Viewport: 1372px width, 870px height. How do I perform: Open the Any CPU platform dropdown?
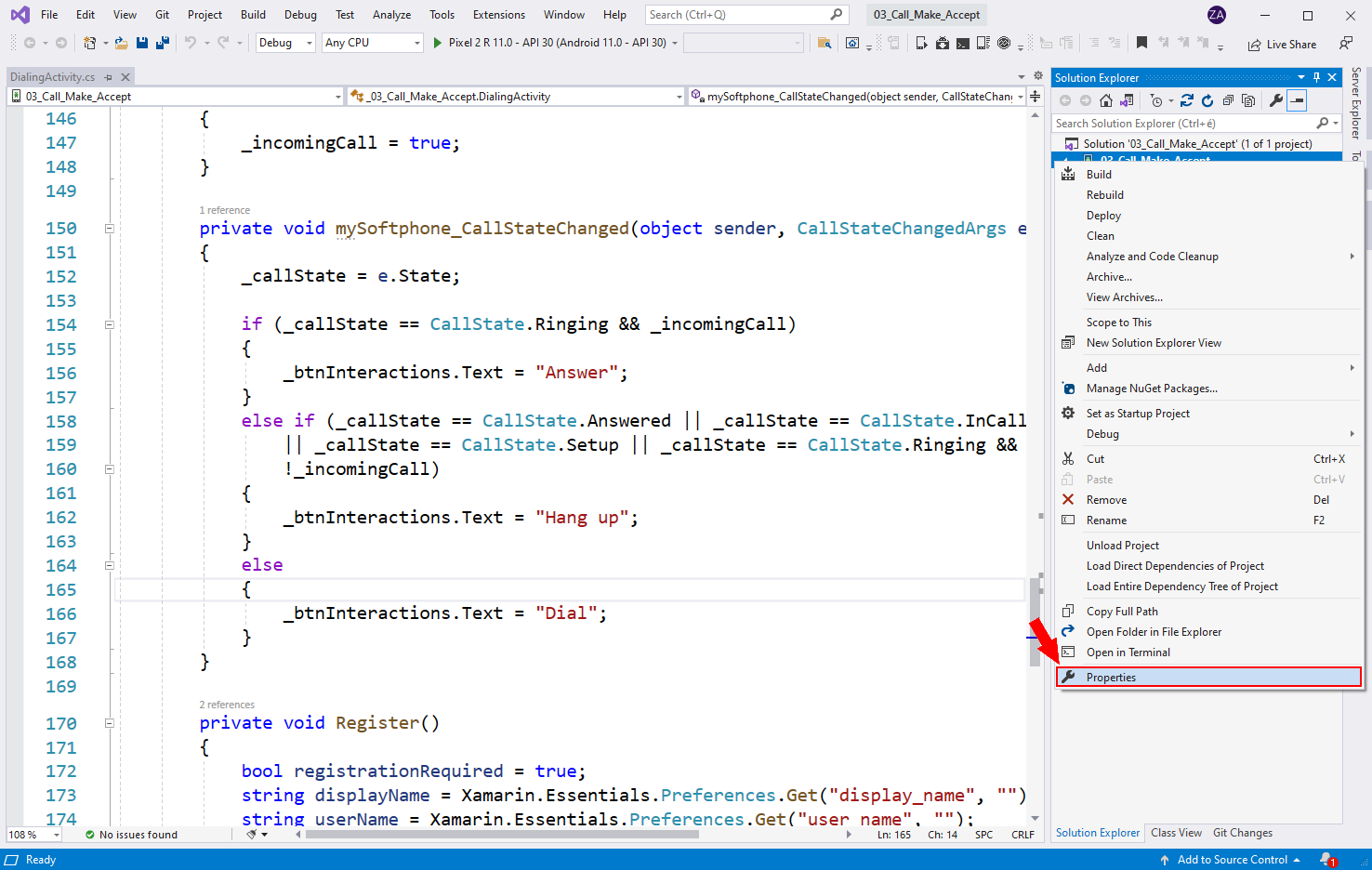click(372, 42)
